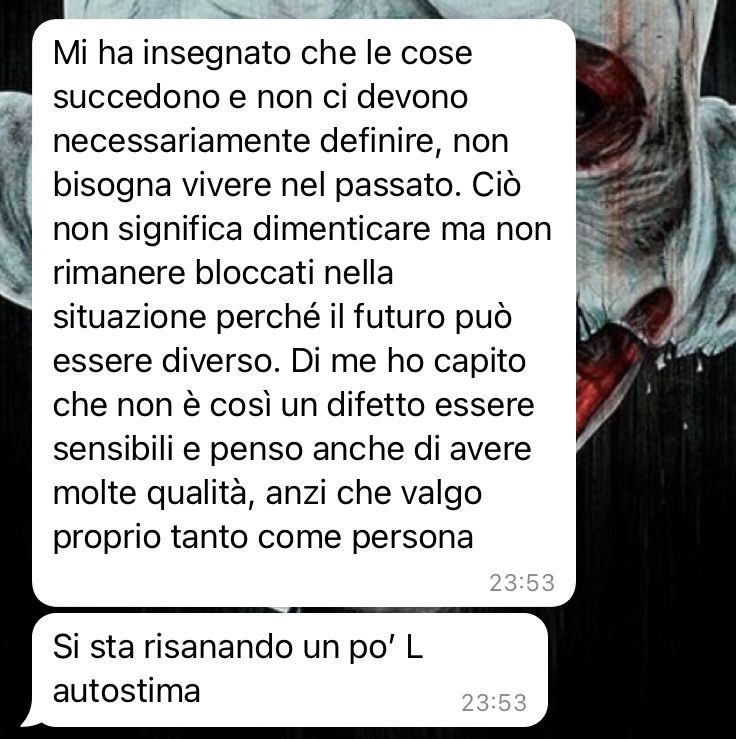Click the word "dimenticare" in the message
The height and width of the screenshot is (739, 736).
(x=341, y=229)
